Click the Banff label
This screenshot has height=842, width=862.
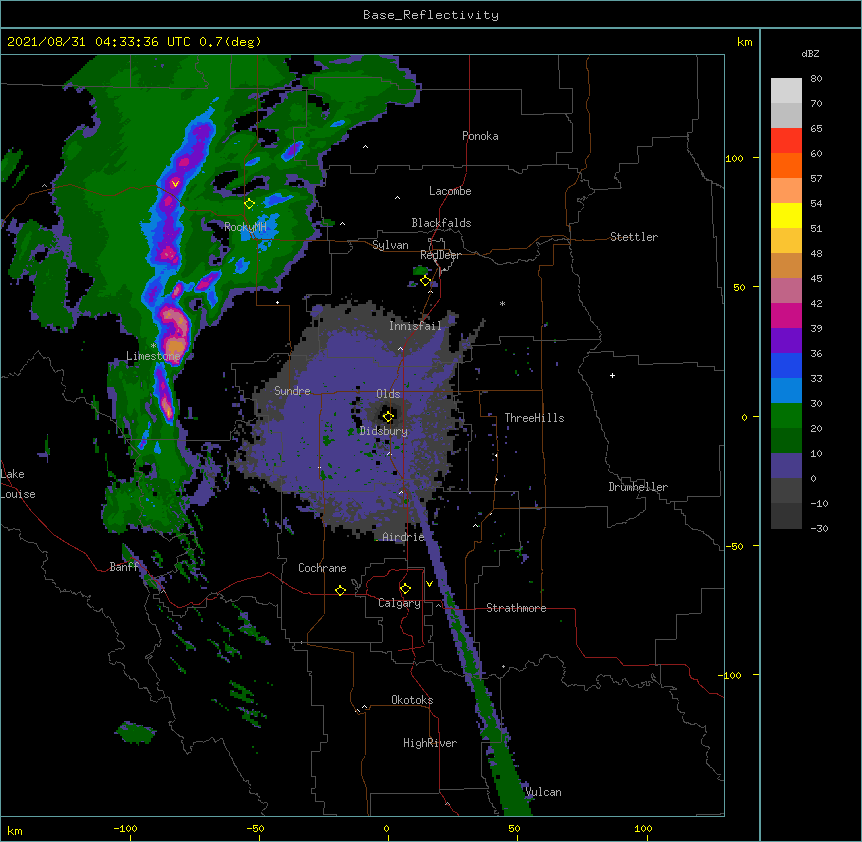click(x=124, y=567)
